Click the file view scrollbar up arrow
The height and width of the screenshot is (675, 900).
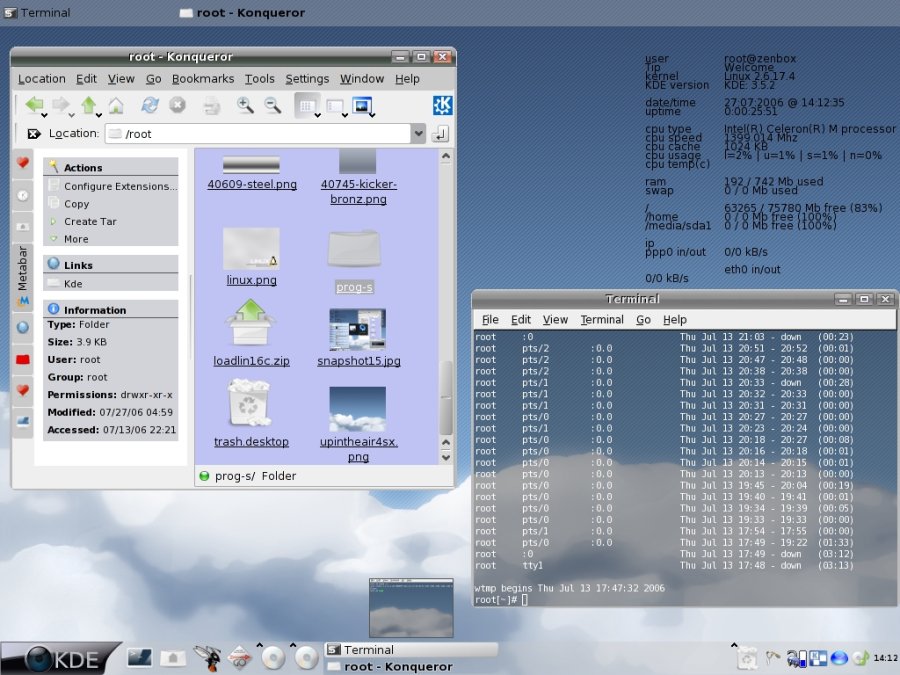(x=445, y=156)
